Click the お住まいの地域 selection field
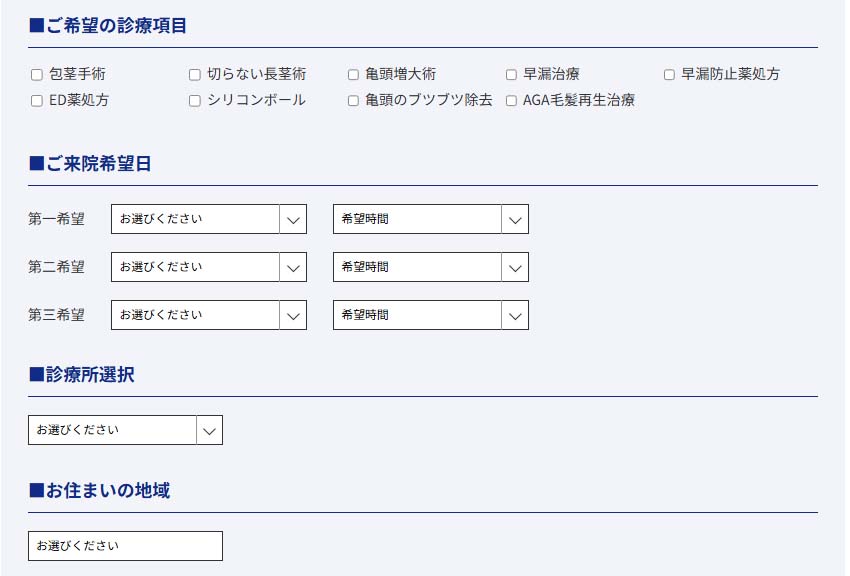The height and width of the screenshot is (576, 850). click(125, 546)
